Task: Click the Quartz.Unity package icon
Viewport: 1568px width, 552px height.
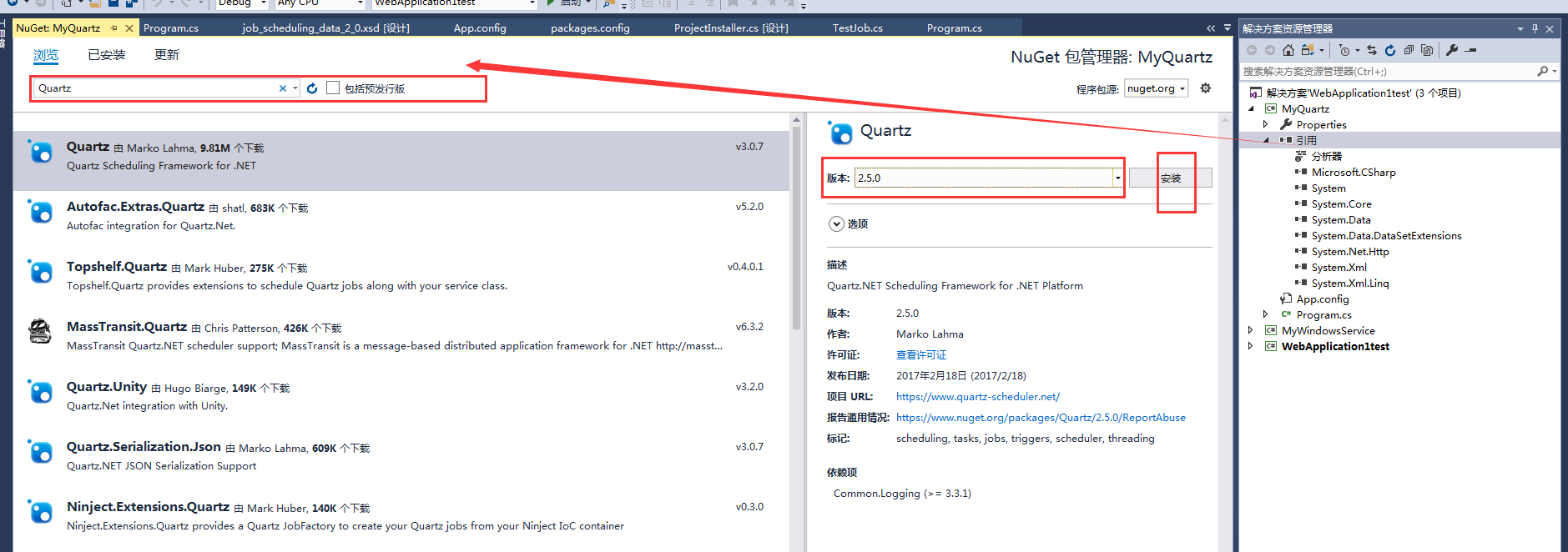Action: click(x=40, y=392)
